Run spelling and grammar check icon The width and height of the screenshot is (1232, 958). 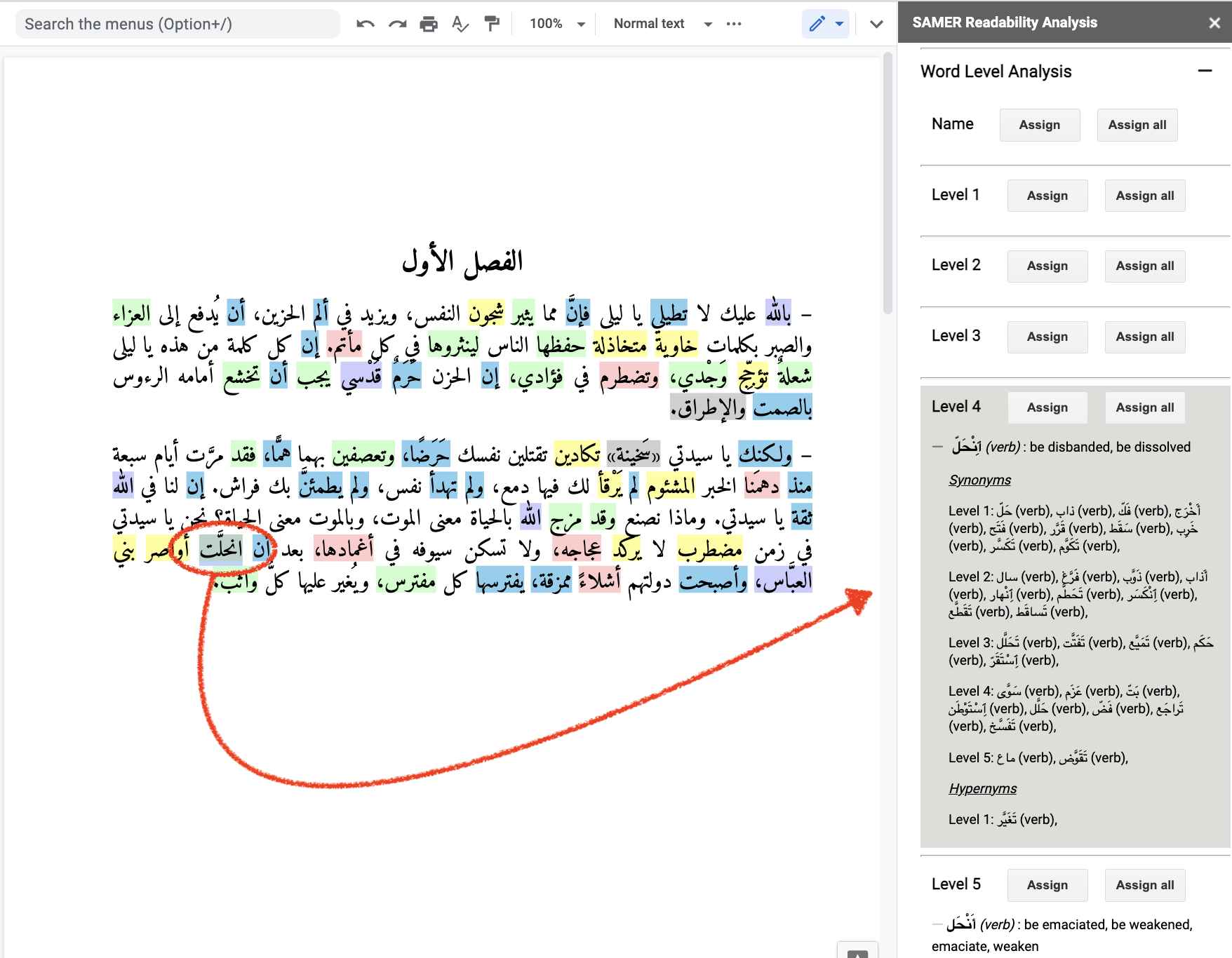[x=460, y=24]
